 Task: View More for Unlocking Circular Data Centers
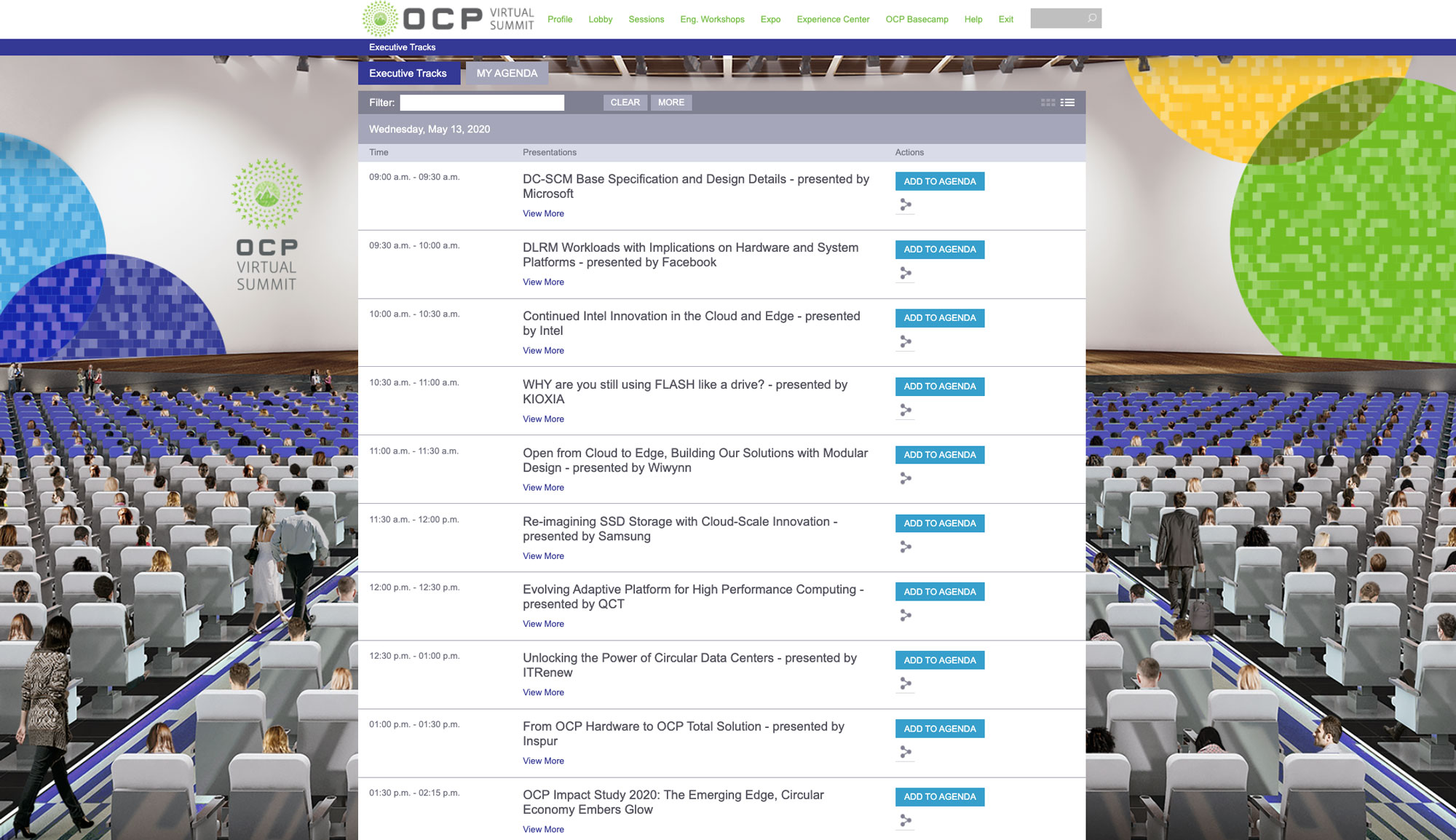tap(543, 693)
